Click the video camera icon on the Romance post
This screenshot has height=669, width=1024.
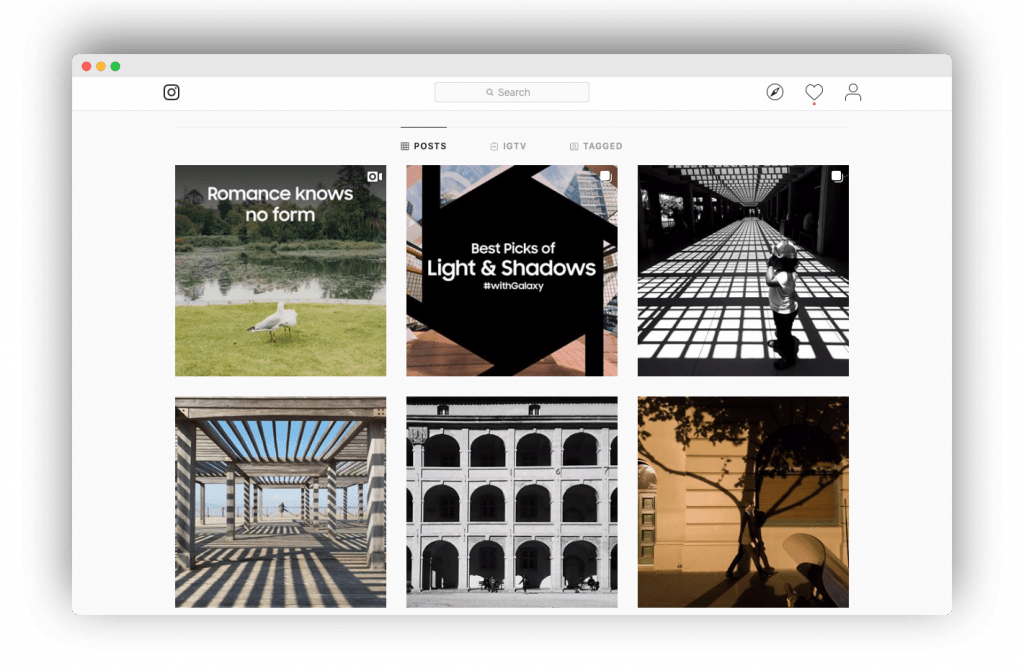pyautogui.click(x=374, y=176)
